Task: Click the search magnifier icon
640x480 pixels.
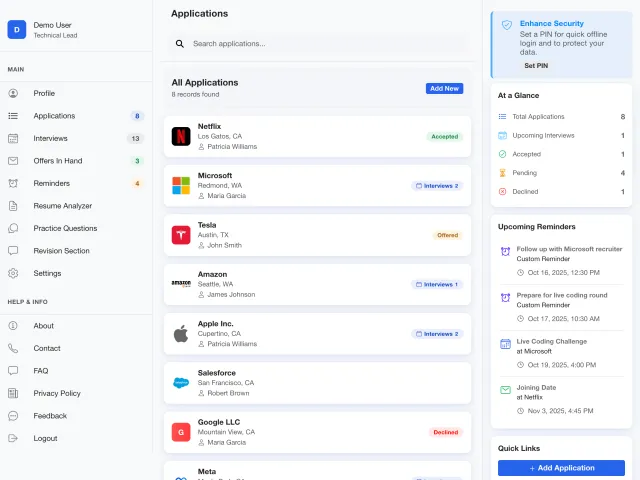Action: [x=180, y=44]
